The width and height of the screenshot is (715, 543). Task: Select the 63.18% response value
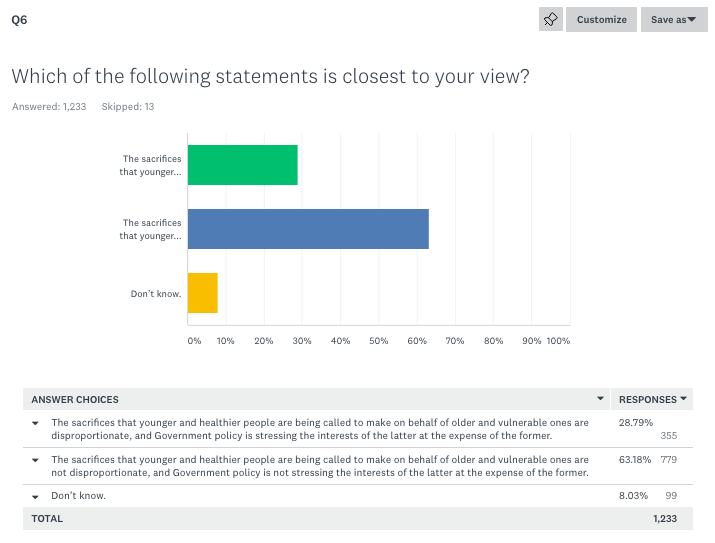636,459
